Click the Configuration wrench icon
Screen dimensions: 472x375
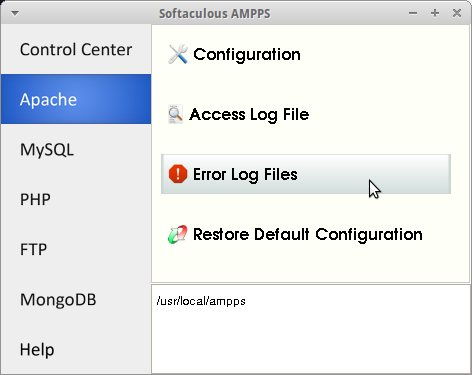pos(178,54)
